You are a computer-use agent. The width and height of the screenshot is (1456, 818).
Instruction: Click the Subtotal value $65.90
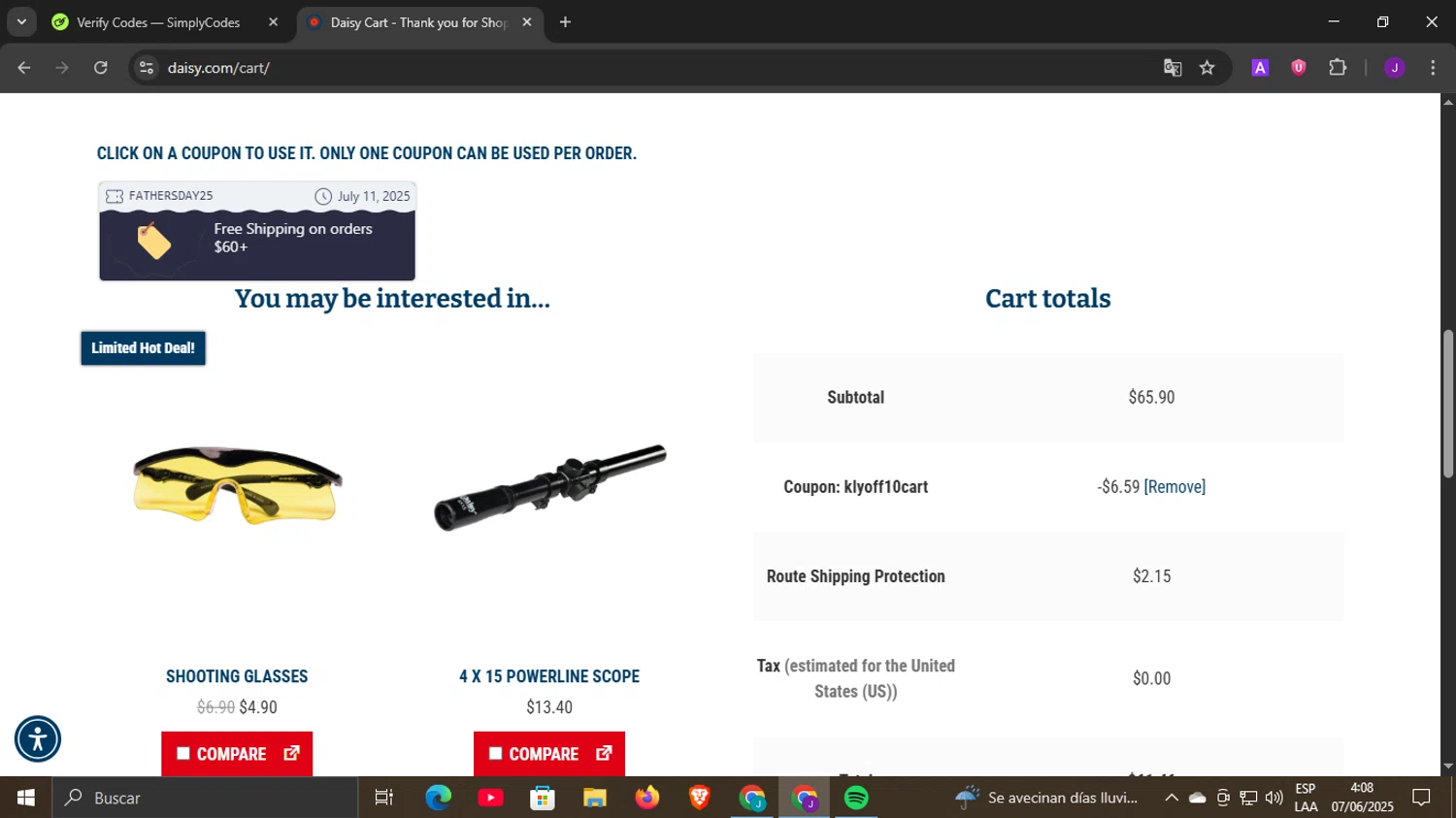pyautogui.click(x=1151, y=397)
